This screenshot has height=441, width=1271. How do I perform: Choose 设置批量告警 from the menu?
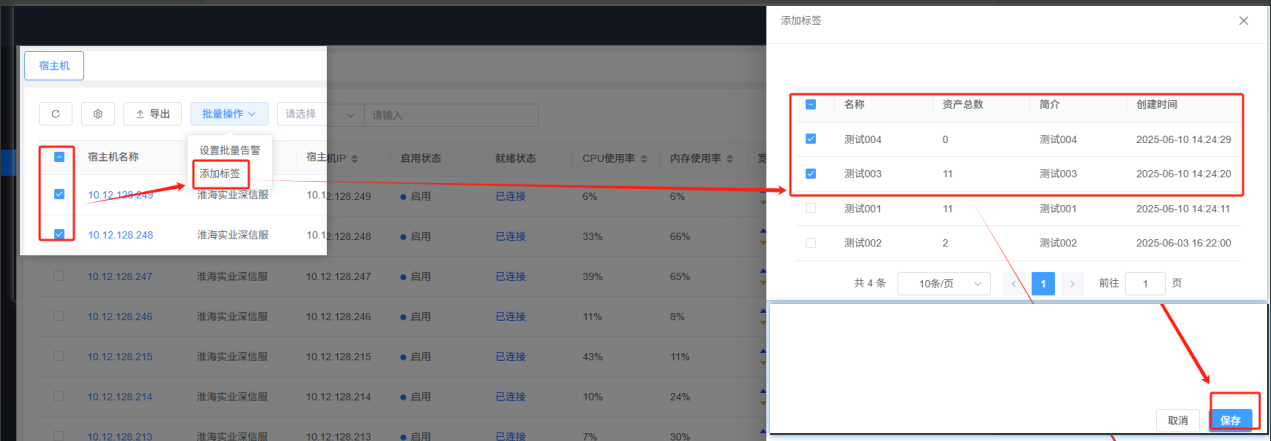(229, 150)
